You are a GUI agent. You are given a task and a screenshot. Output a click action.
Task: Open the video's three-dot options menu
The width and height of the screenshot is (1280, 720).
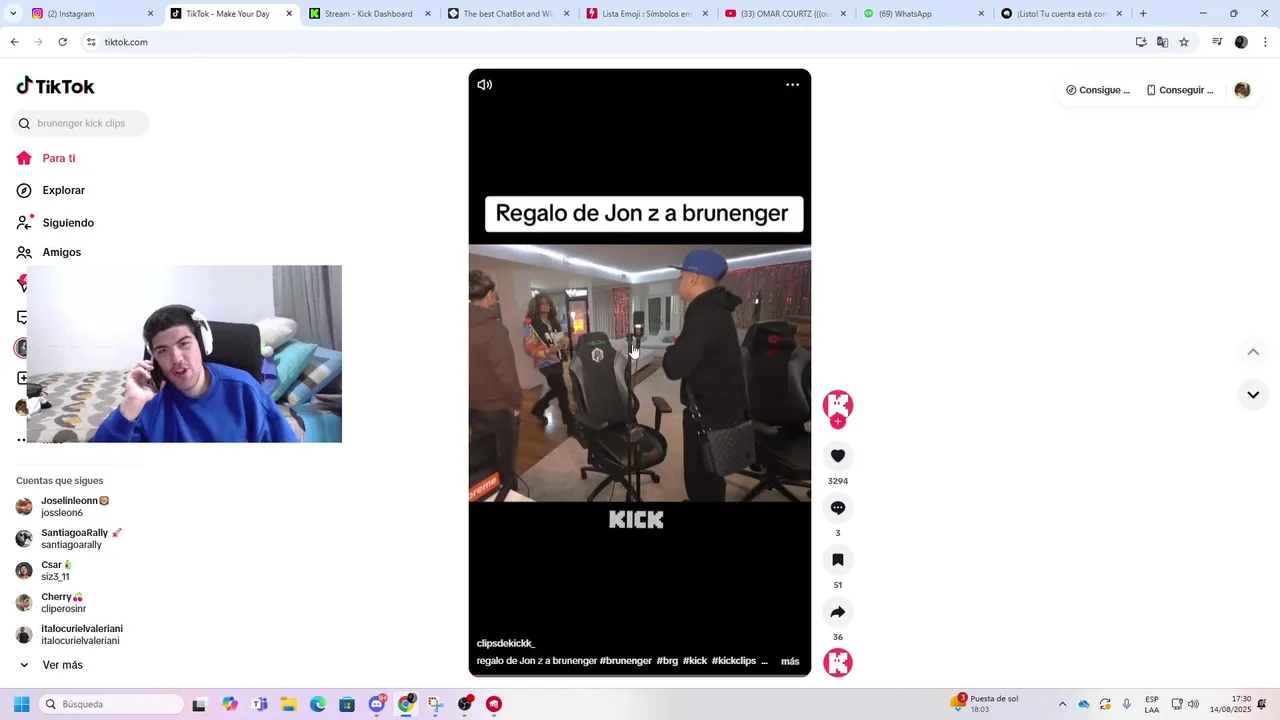click(x=792, y=85)
